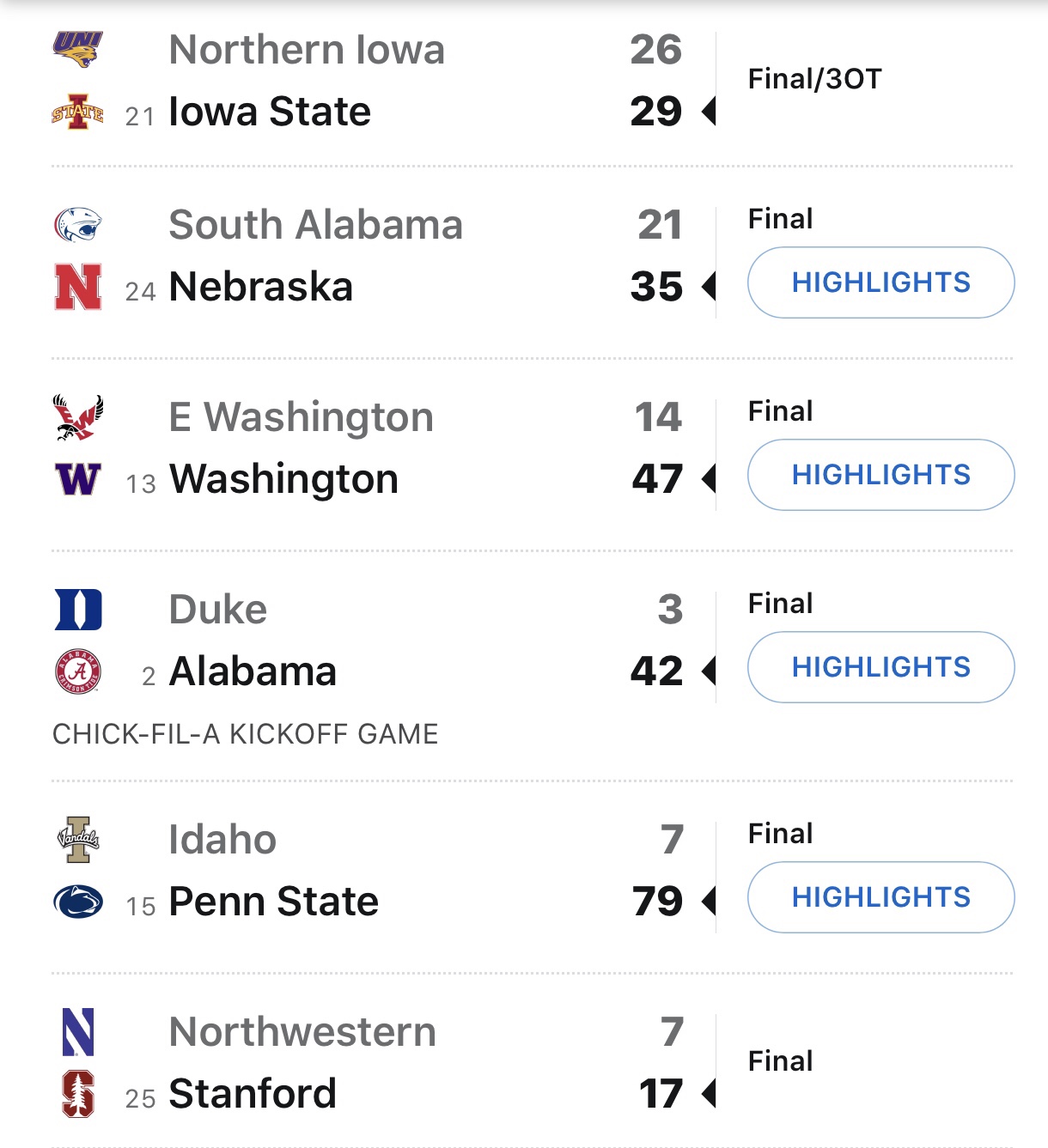Tap the Northwestern N logo

pyautogui.click(x=78, y=1032)
